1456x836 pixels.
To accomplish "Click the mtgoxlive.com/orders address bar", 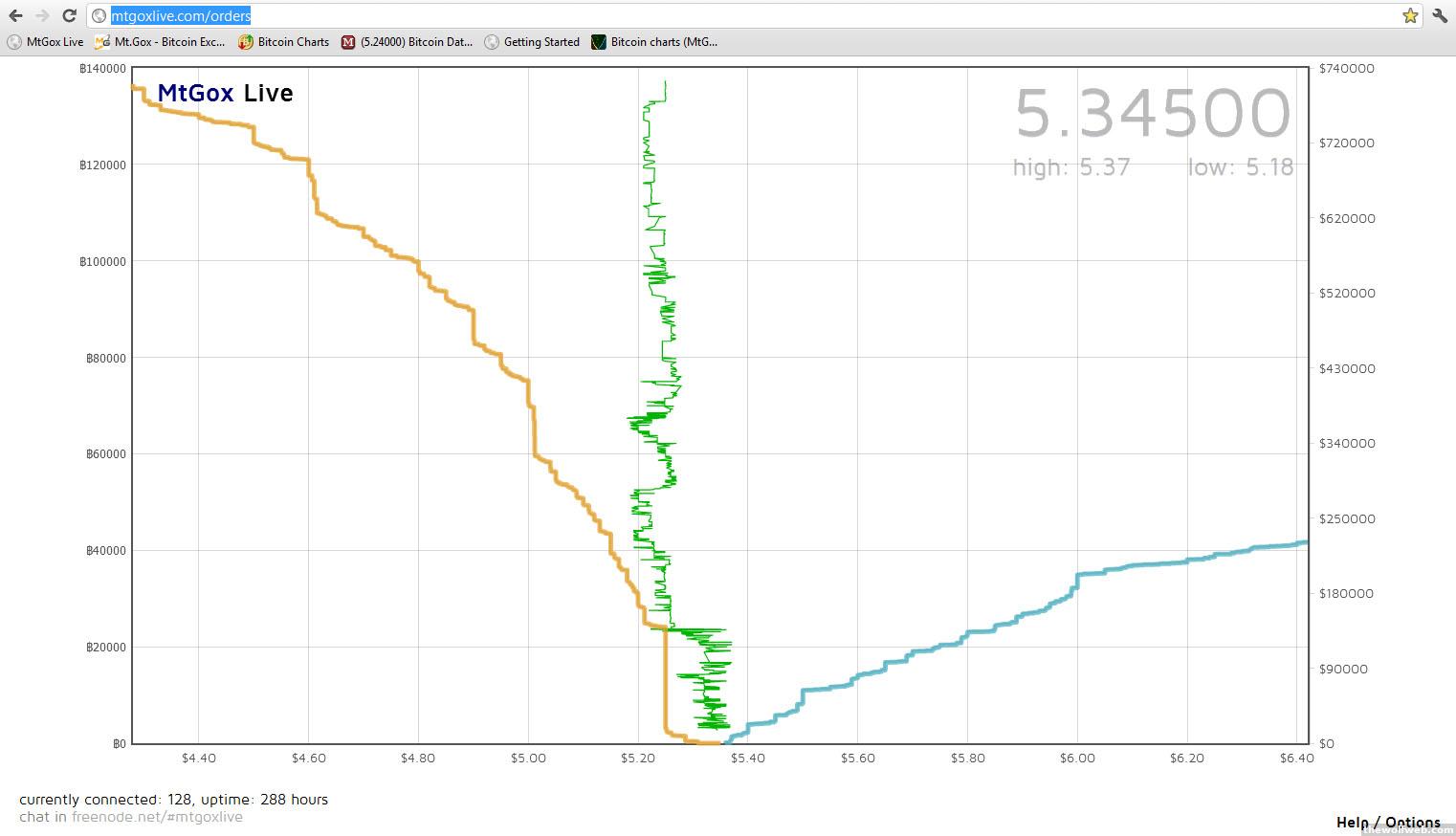I will pyautogui.click(x=670, y=15).
